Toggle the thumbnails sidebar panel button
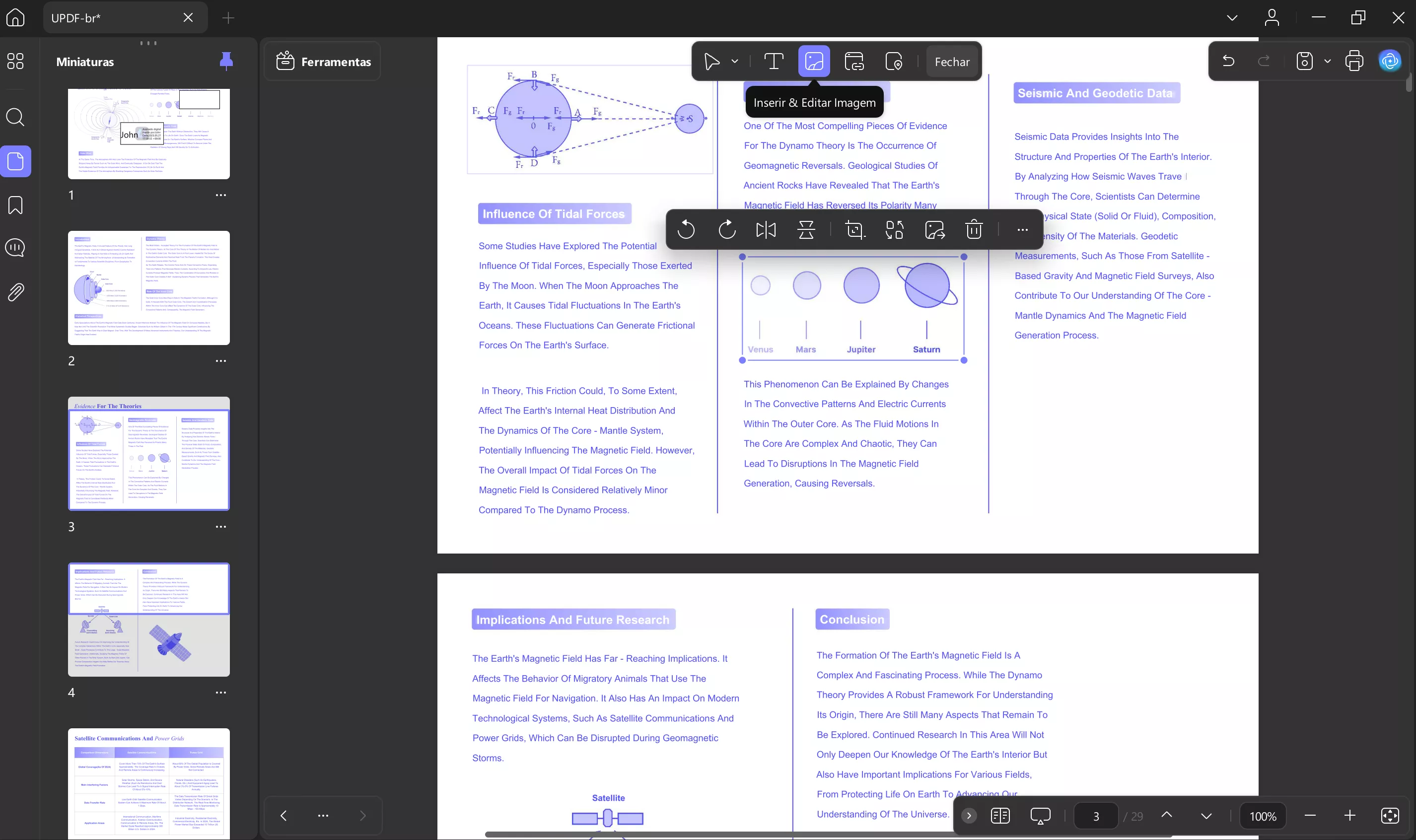The width and height of the screenshot is (1416, 840). pos(15,161)
